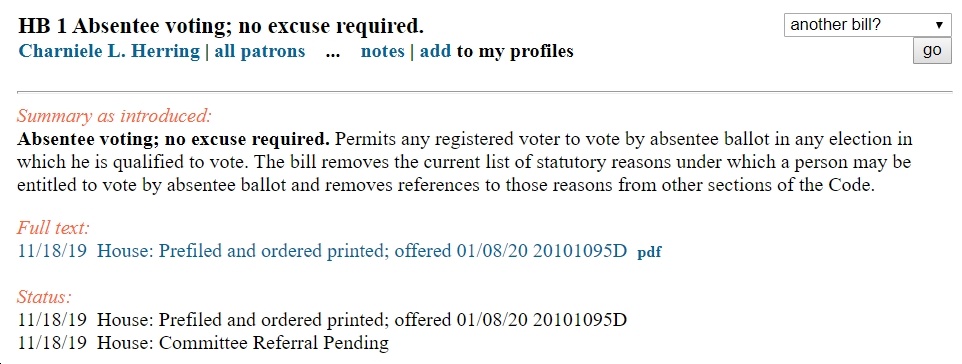962x364 pixels.
Task: Click the HB 1 Absentee voting heading
Action: coord(221,26)
